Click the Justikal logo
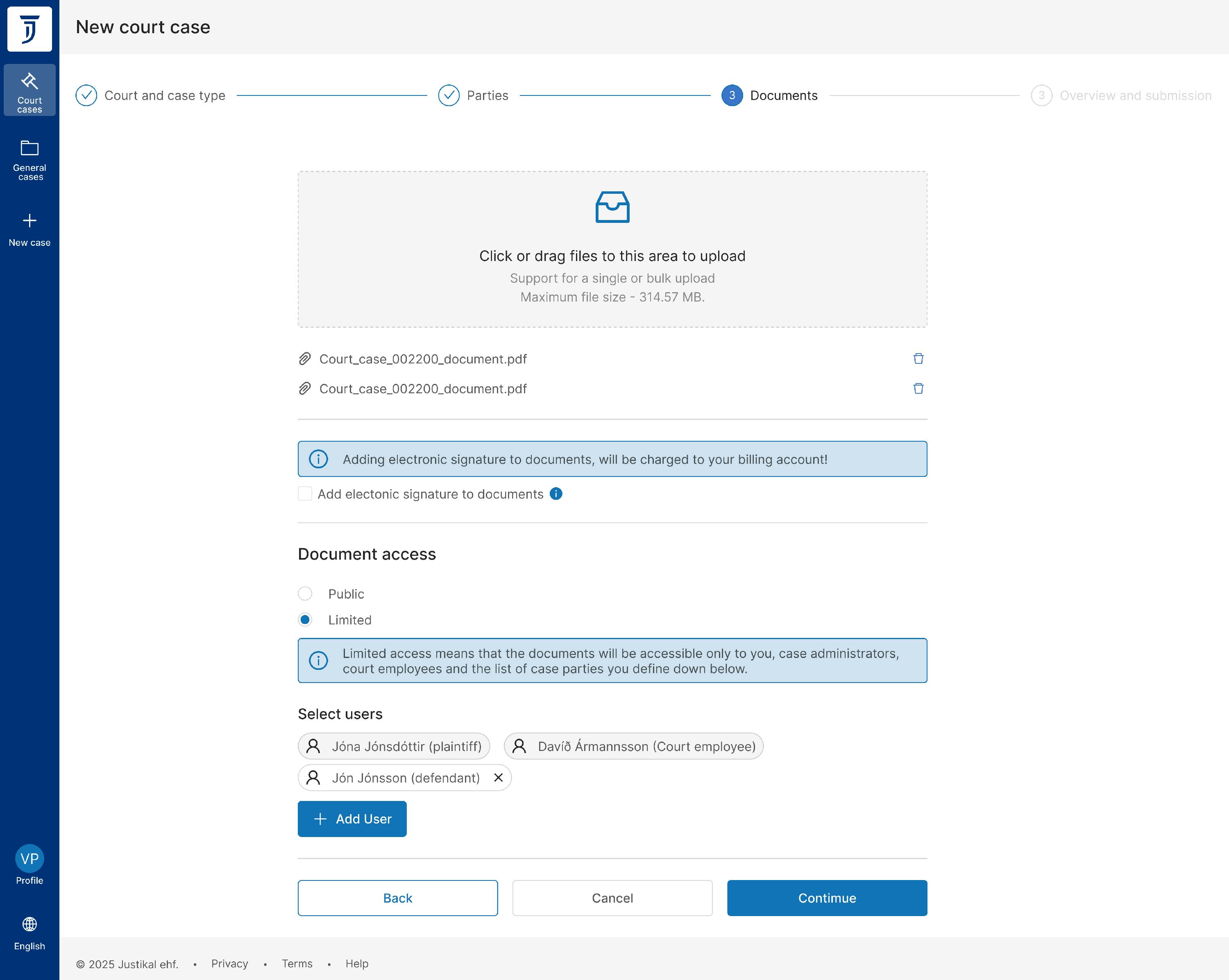 (29, 29)
